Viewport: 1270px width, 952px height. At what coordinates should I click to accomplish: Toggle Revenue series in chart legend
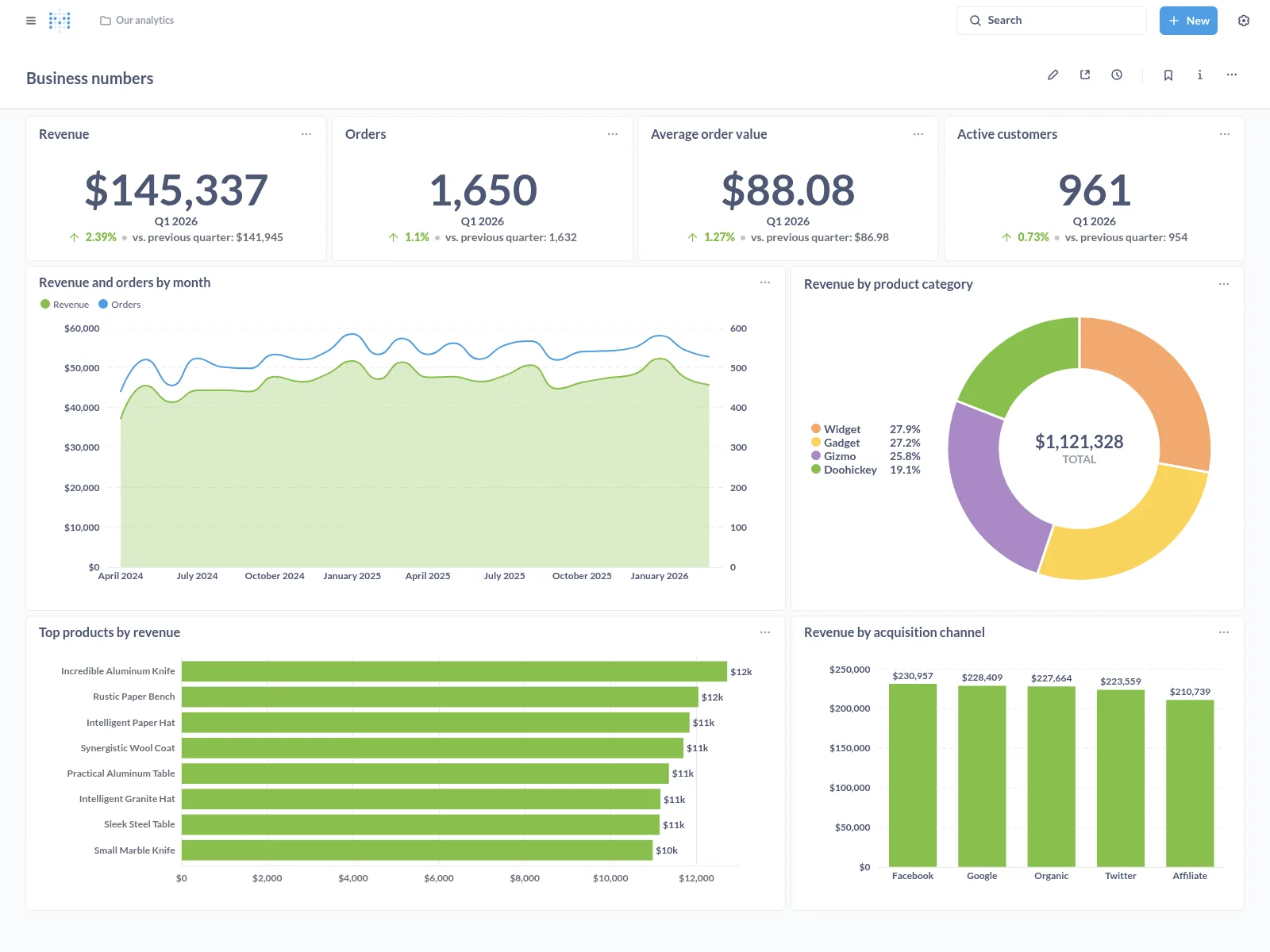click(x=64, y=305)
